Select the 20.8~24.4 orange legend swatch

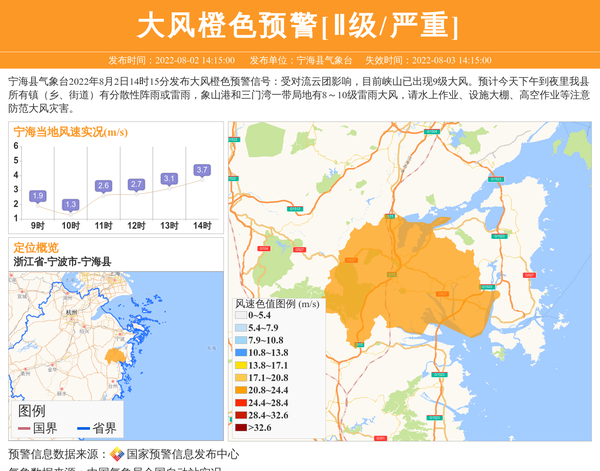240,390
